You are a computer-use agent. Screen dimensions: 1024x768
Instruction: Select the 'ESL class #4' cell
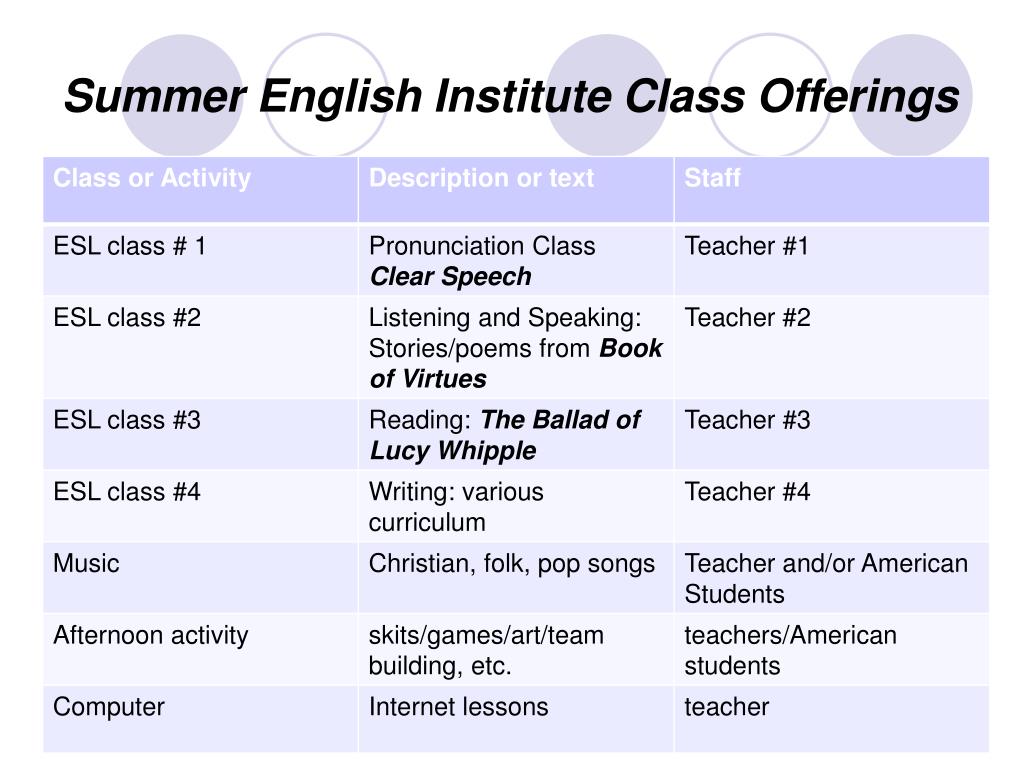pos(200,506)
